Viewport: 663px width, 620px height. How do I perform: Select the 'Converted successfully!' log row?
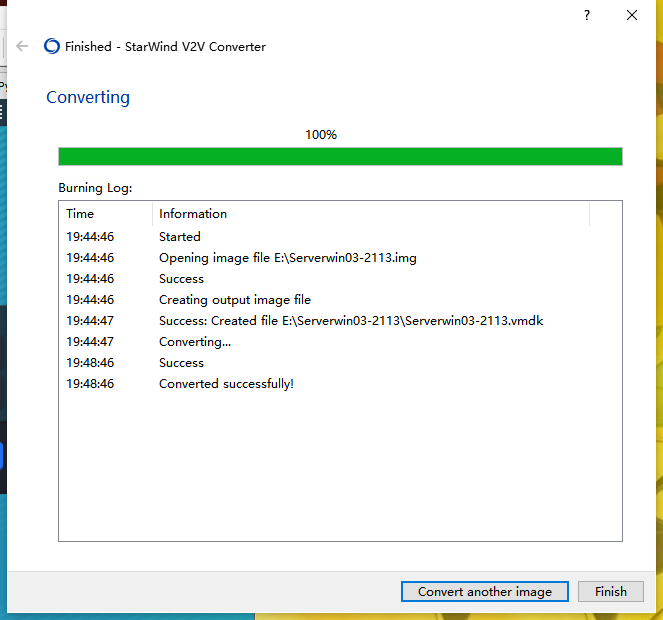(340, 384)
